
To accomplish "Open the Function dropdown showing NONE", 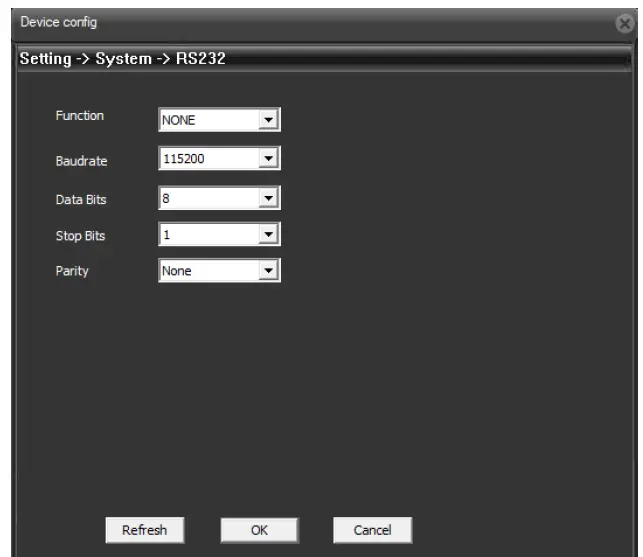I will click(219, 120).
